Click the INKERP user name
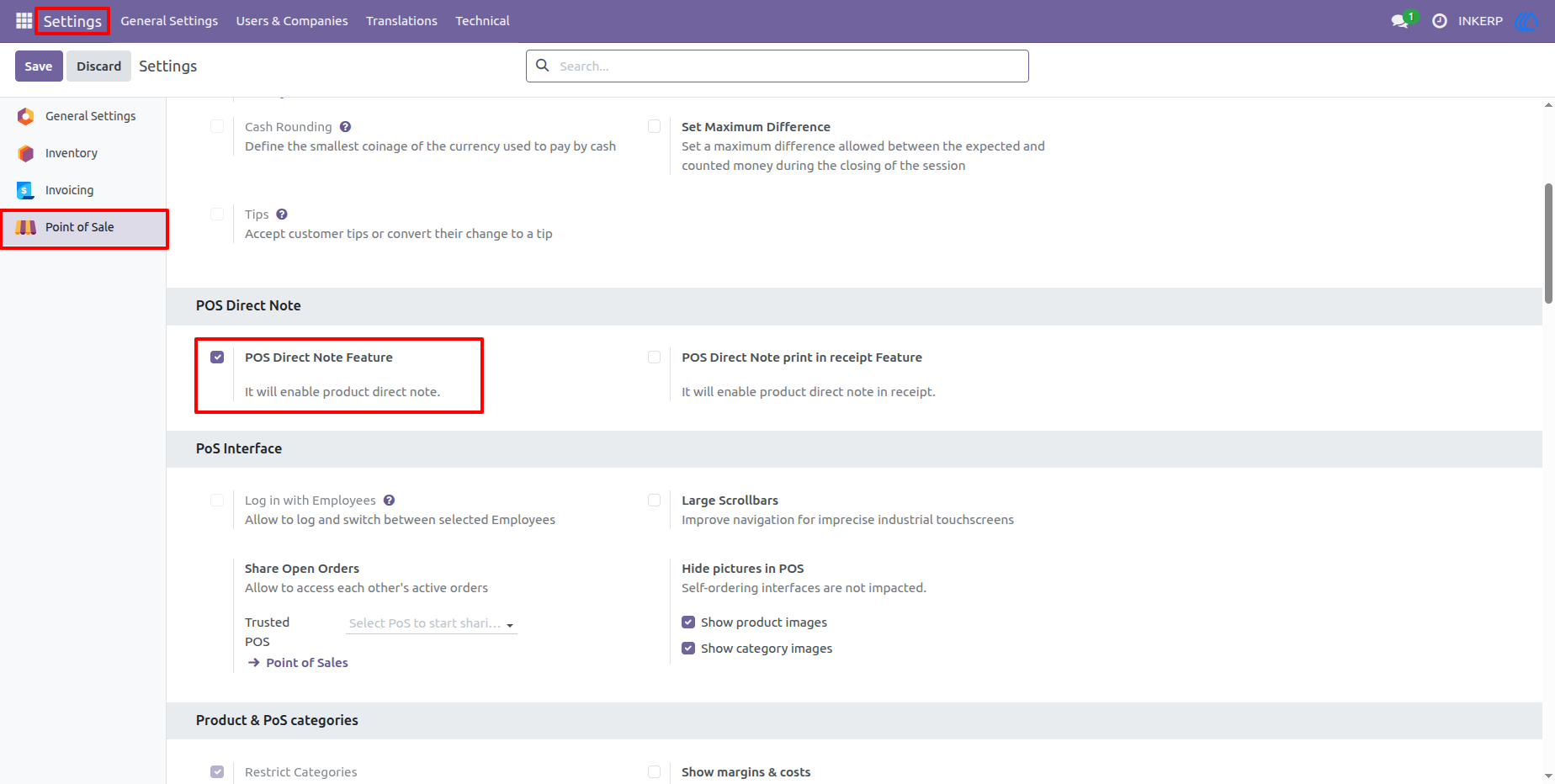 pos(1480,21)
